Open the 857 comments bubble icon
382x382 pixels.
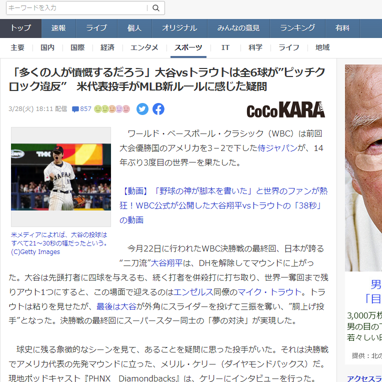[75, 109]
